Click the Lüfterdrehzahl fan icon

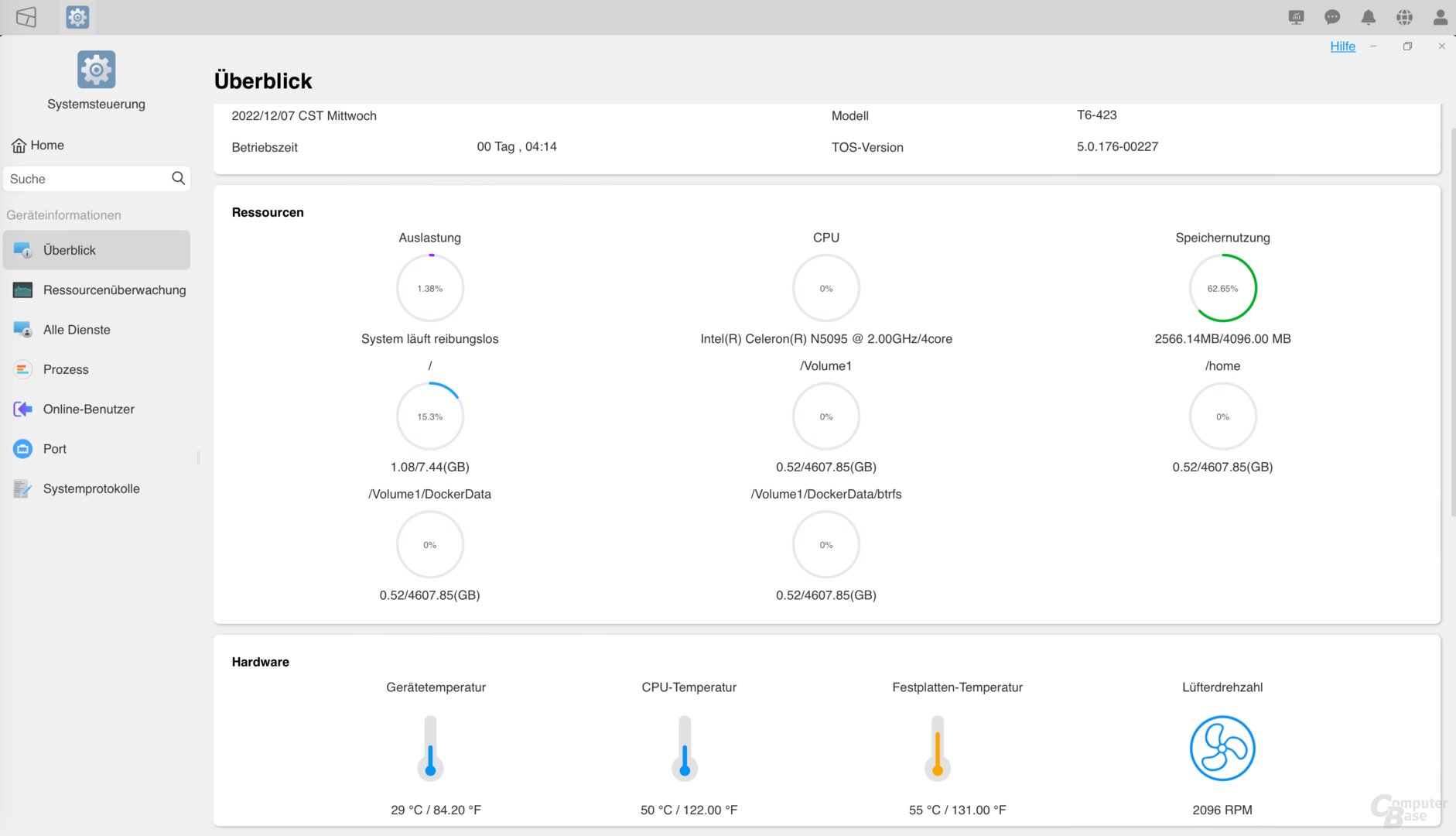point(1222,749)
